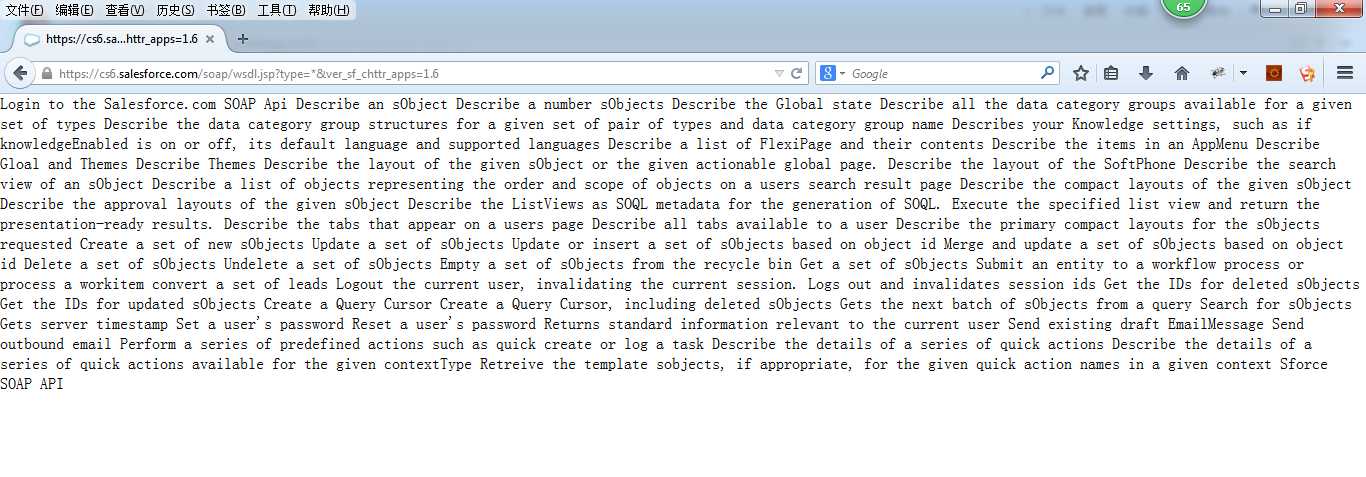Click the bug extension icon
Screen dimensions: 1366x477
[1218, 73]
